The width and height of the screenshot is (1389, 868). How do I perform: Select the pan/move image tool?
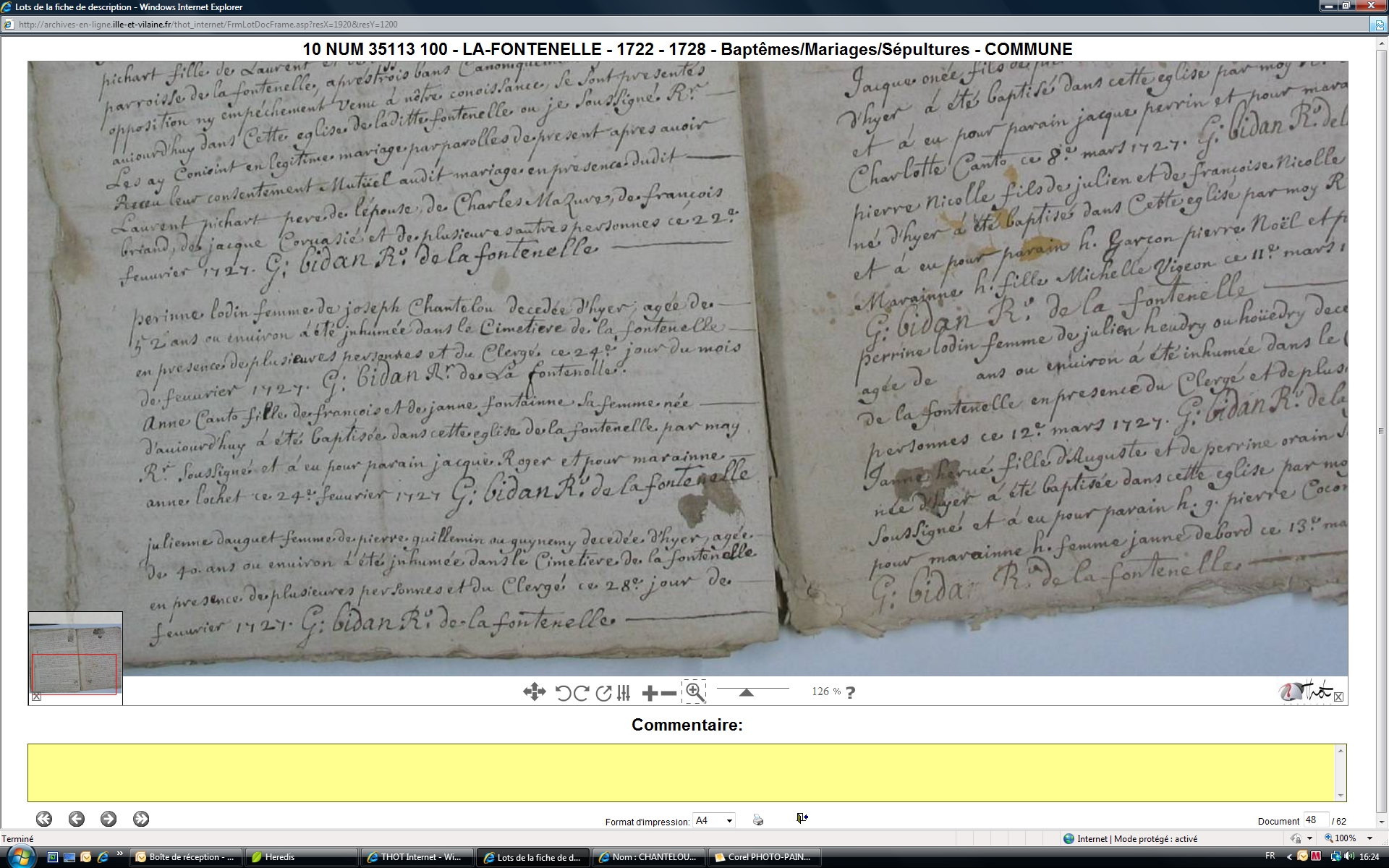(x=534, y=692)
